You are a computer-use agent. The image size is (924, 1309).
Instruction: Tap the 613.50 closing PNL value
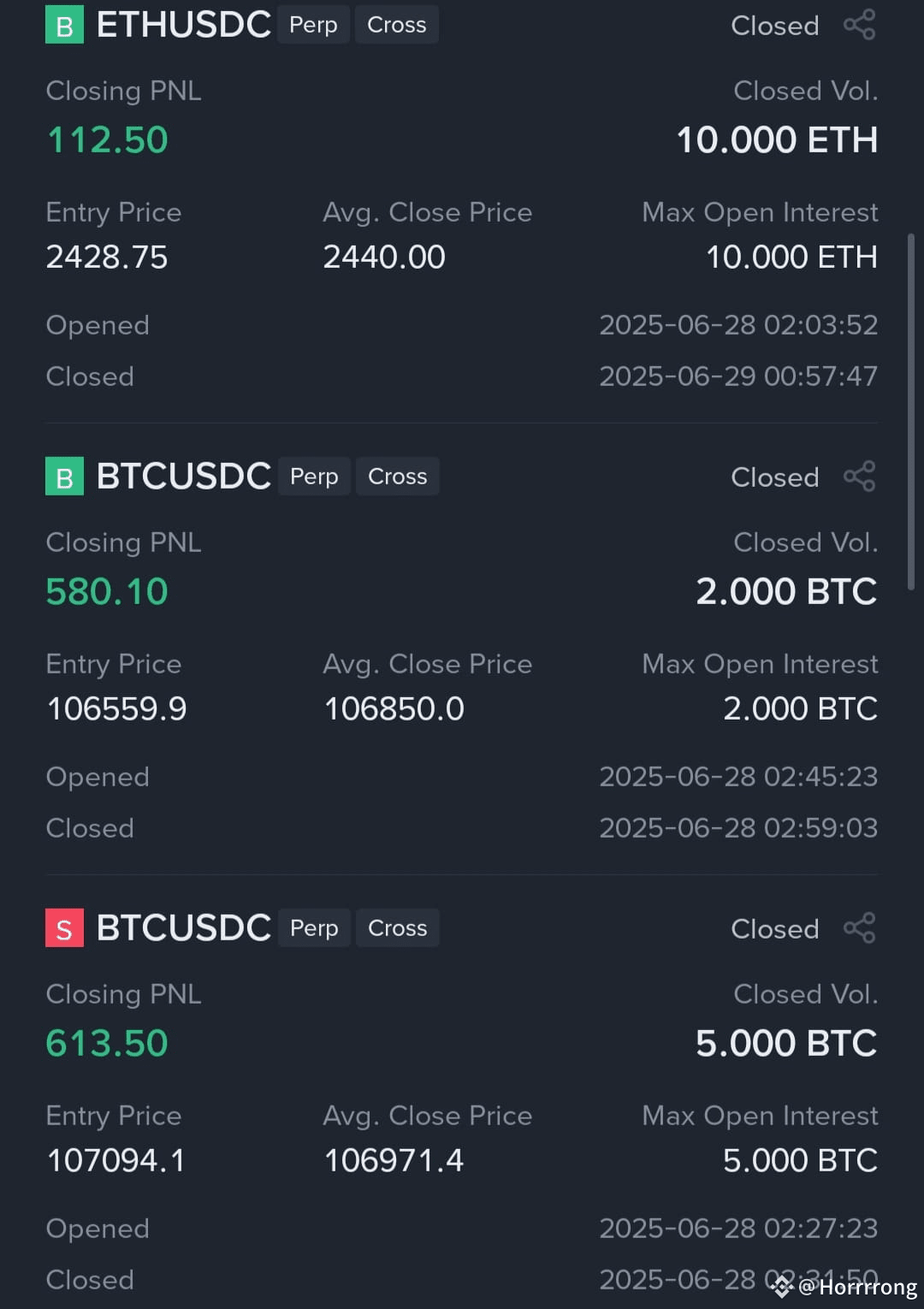107,1043
